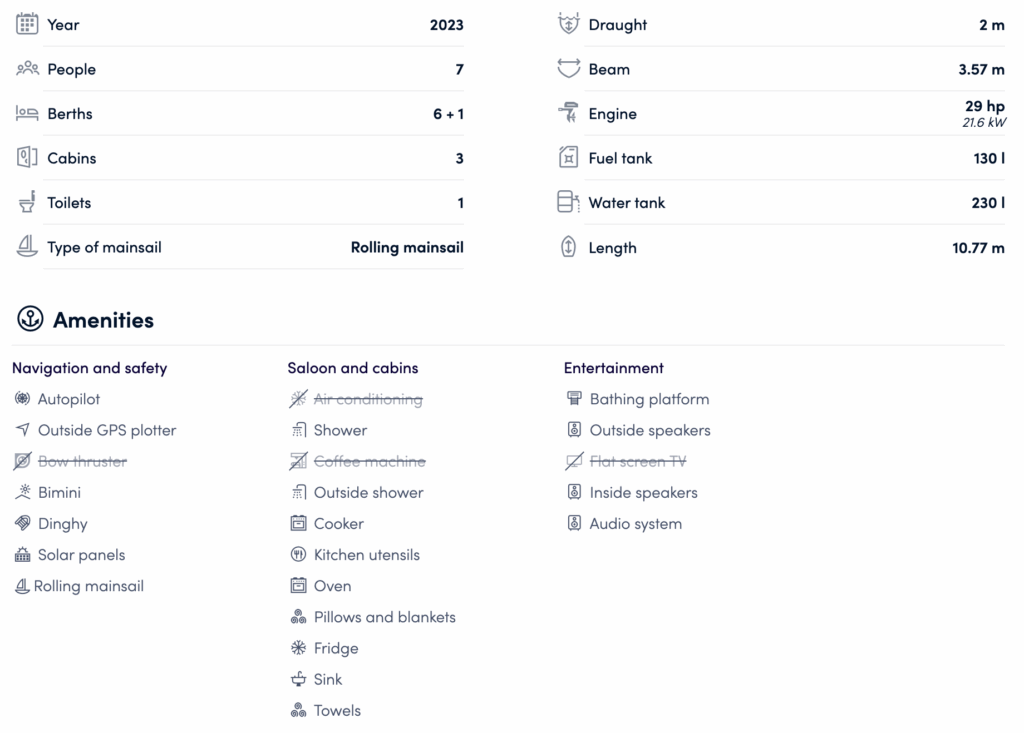The width and height of the screenshot is (1024, 733).
Task: Click the Entertainment section heading
Action: click(x=613, y=368)
